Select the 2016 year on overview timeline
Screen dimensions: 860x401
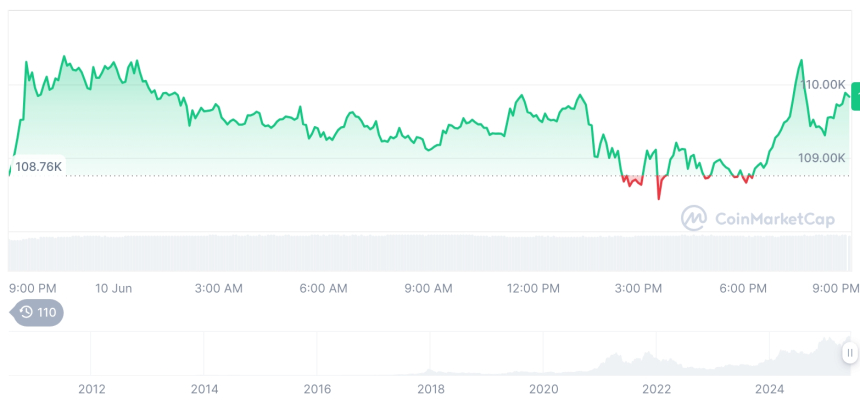point(317,389)
